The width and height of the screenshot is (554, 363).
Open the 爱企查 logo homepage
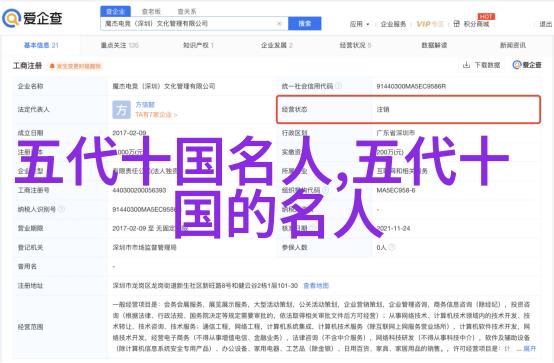(x=33, y=18)
